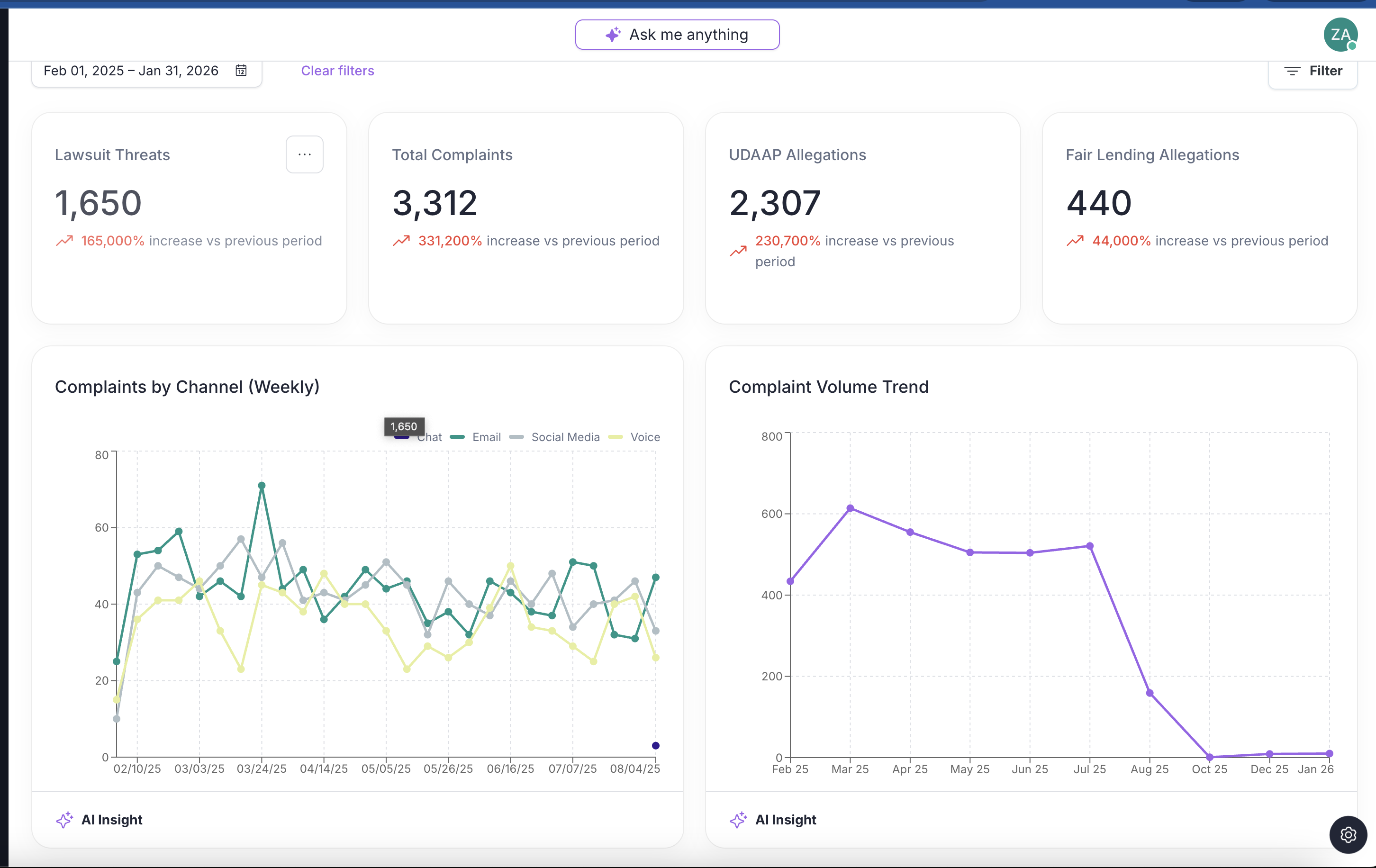Open the ZA profile avatar
The height and width of the screenshot is (868, 1376).
pos(1341,34)
